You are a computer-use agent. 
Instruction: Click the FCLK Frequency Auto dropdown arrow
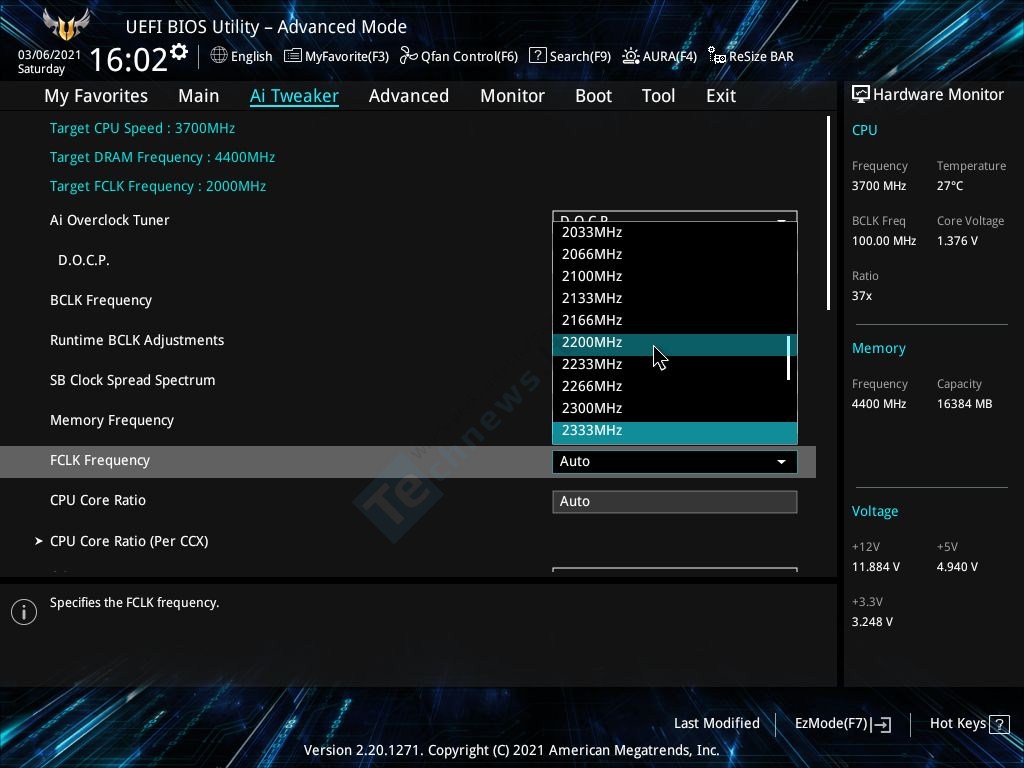pos(781,462)
